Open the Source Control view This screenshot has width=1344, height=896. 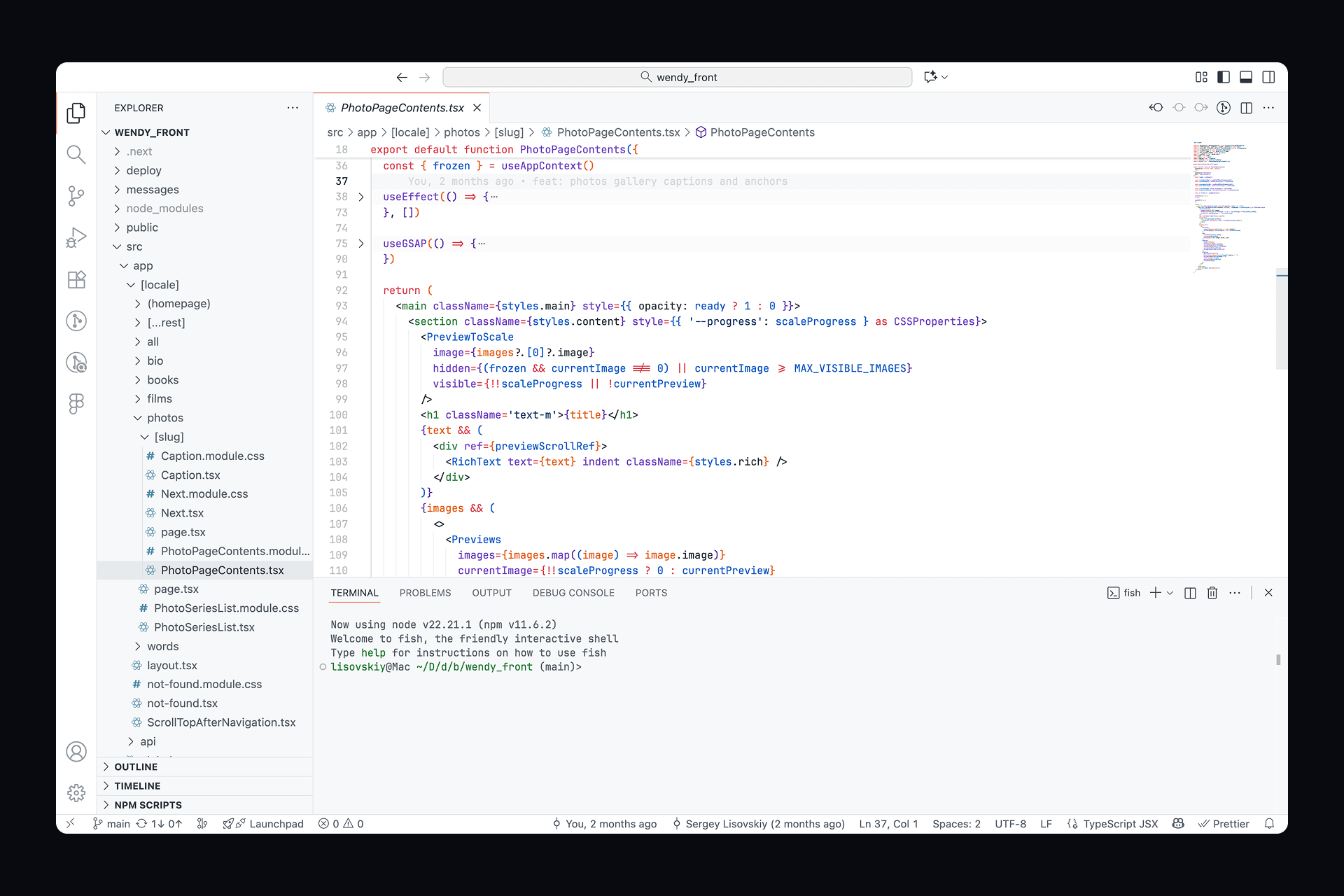[x=76, y=196]
